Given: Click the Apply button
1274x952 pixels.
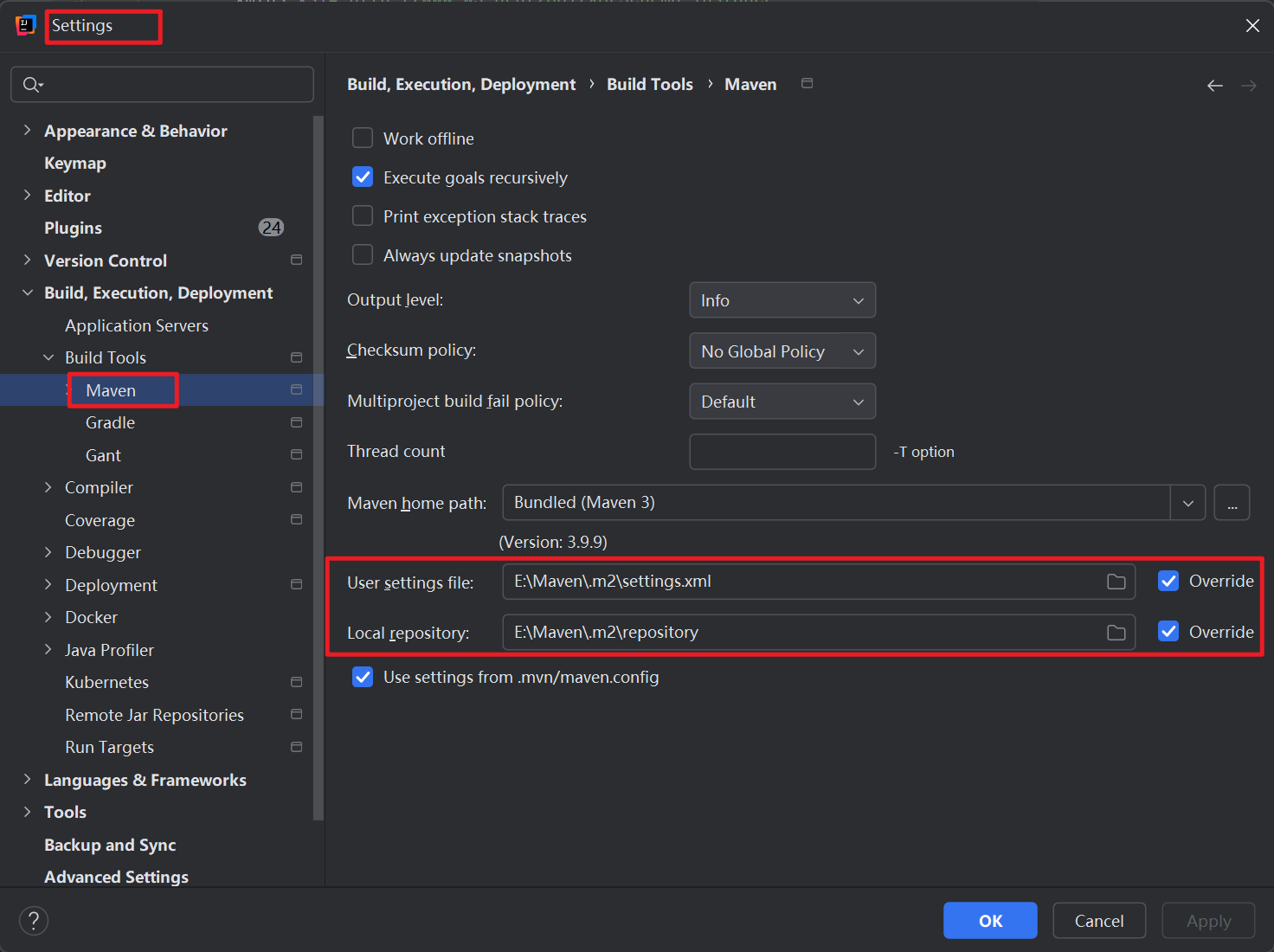Looking at the screenshot, I should click(1208, 921).
